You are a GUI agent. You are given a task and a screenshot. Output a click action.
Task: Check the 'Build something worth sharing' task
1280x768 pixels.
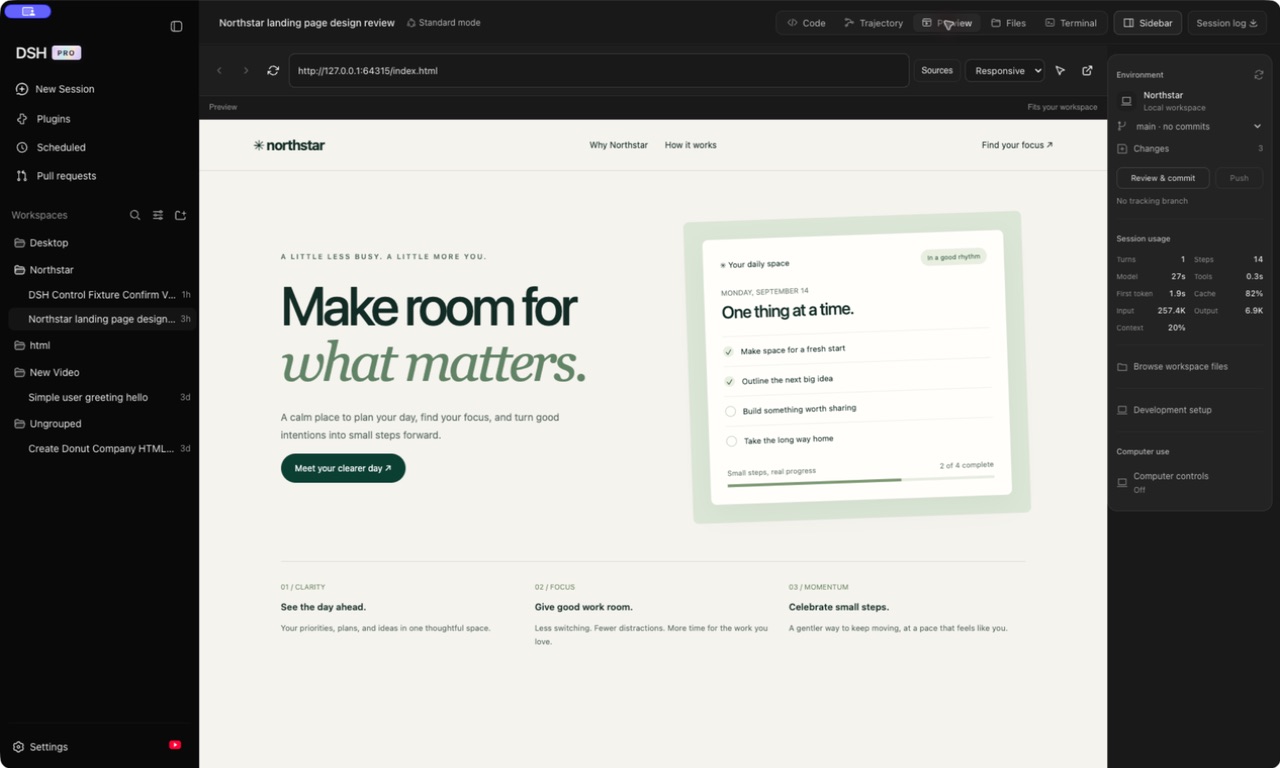[x=730, y=411]
